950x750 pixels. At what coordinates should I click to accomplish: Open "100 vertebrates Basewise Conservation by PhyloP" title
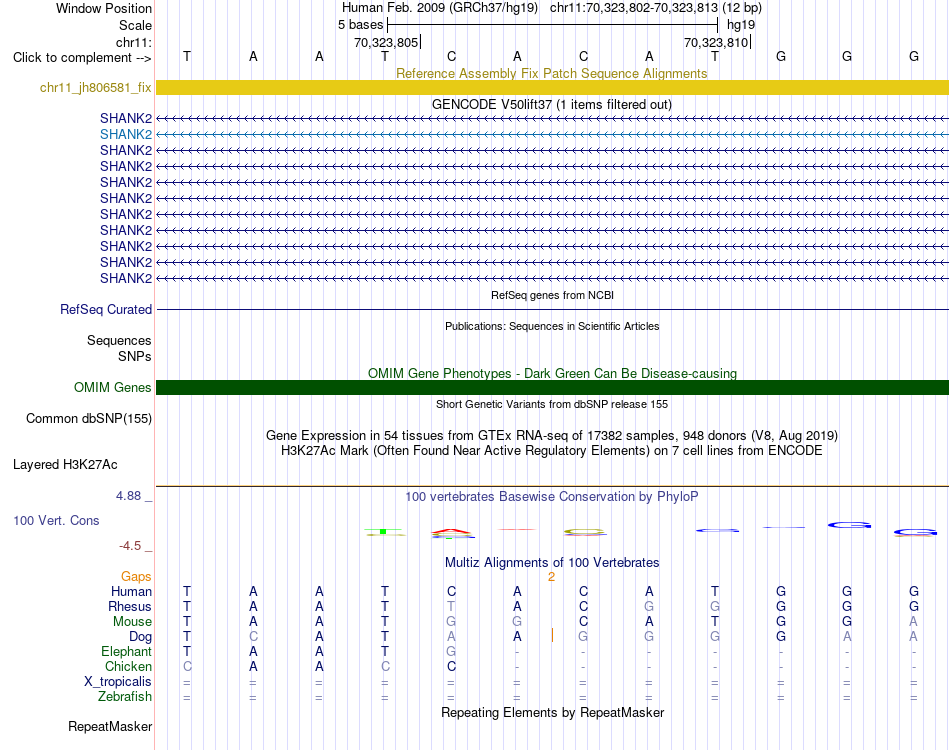coord(552,497)
